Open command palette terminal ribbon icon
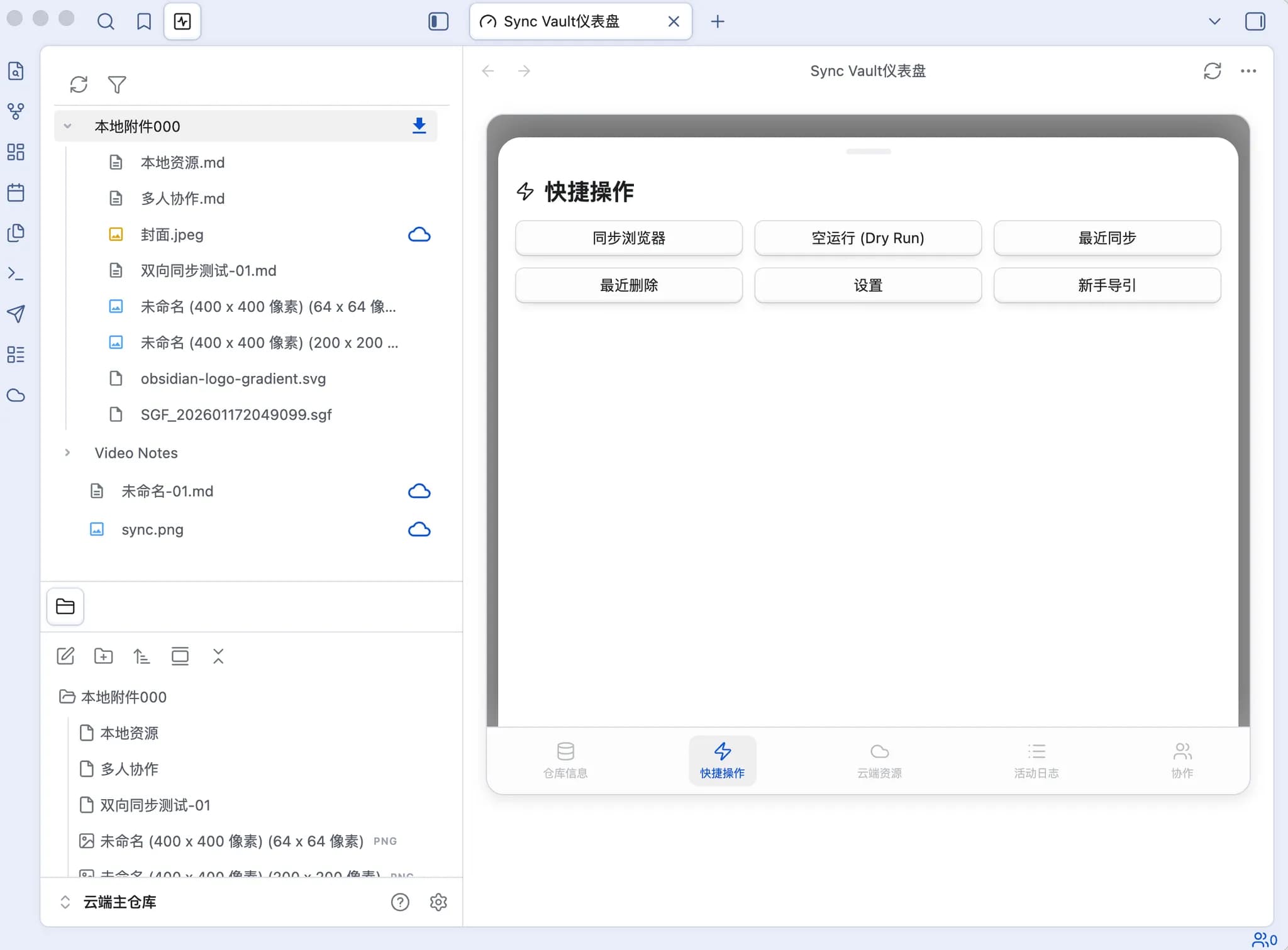The image size is (1288, 950). coord(16,273)
